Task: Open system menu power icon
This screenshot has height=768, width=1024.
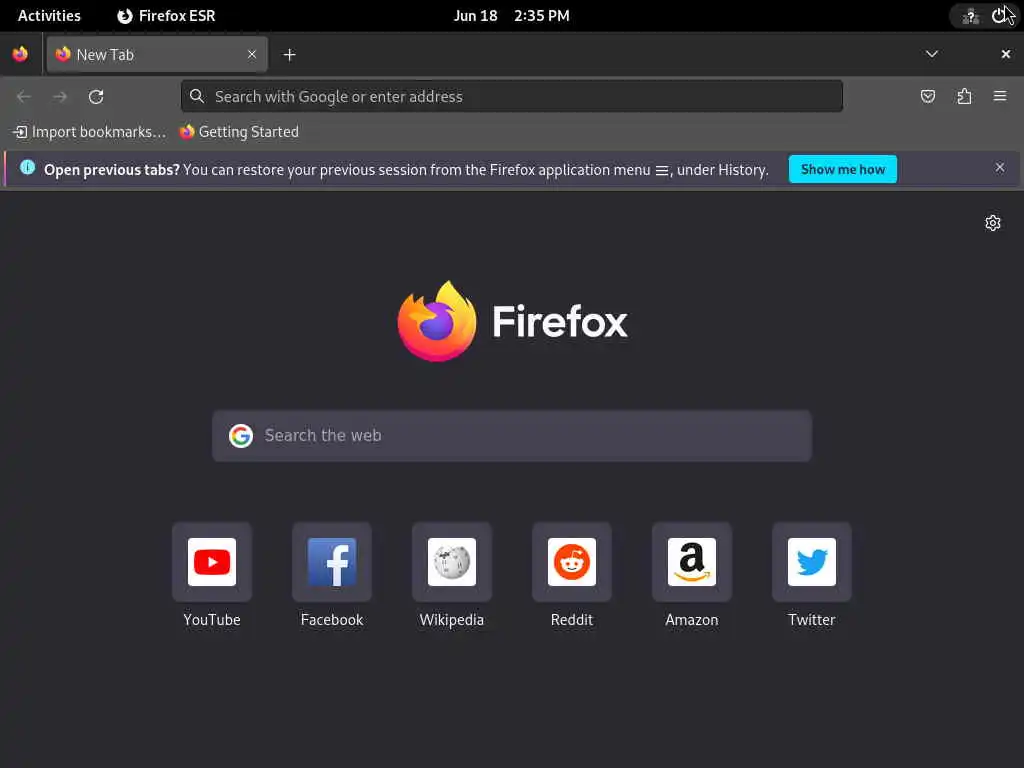Action: coord(999,16)
